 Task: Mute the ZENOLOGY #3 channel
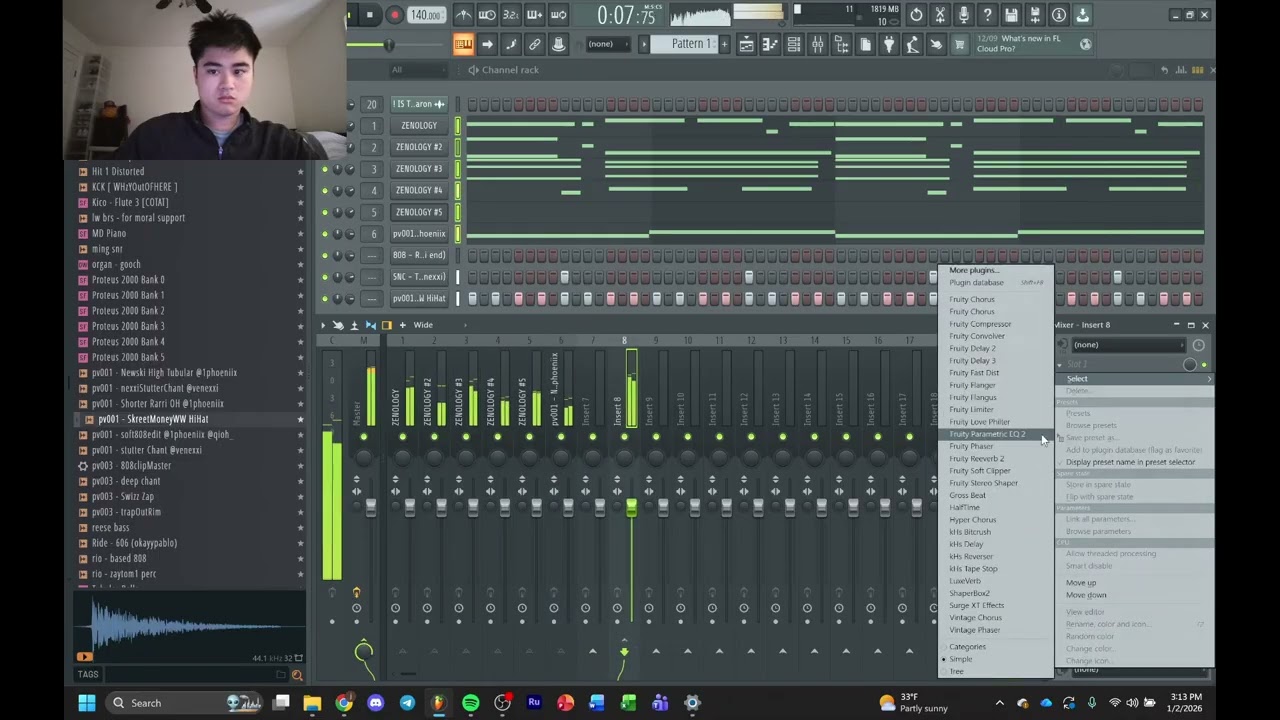(x=324, y=169)
